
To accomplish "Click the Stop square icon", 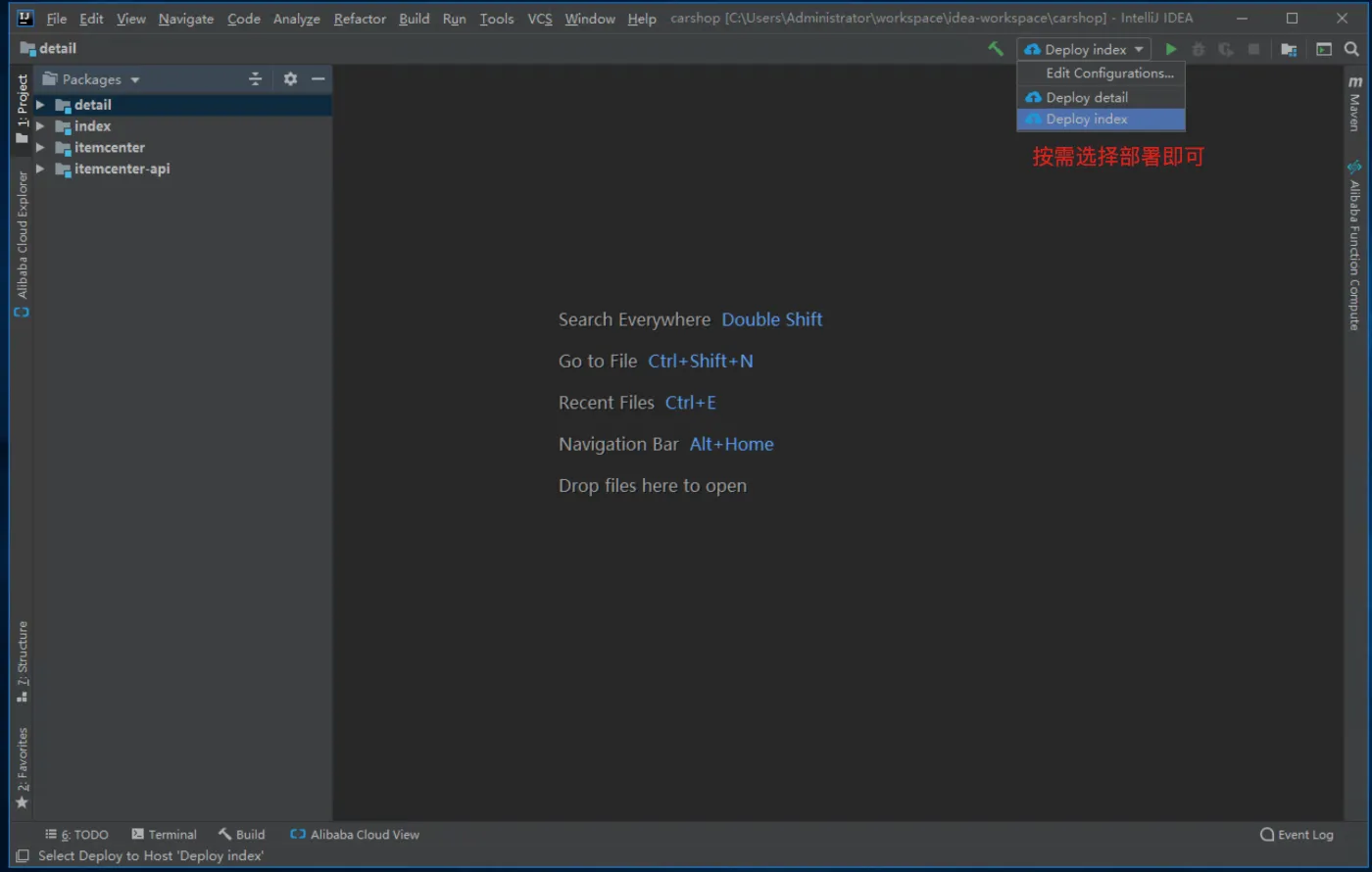I will tap(1253, 49).
